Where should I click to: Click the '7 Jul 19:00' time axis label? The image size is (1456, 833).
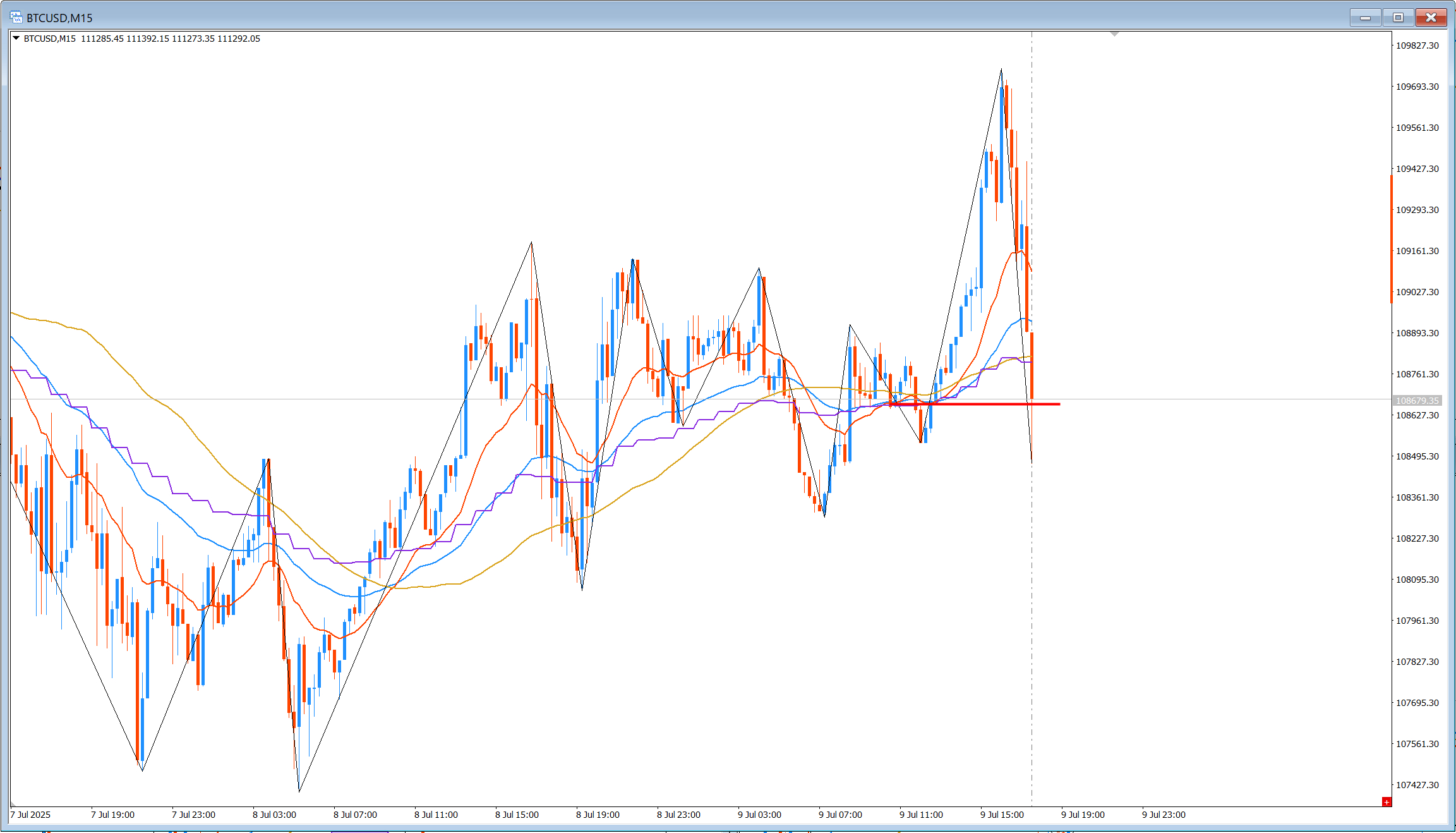112,815
